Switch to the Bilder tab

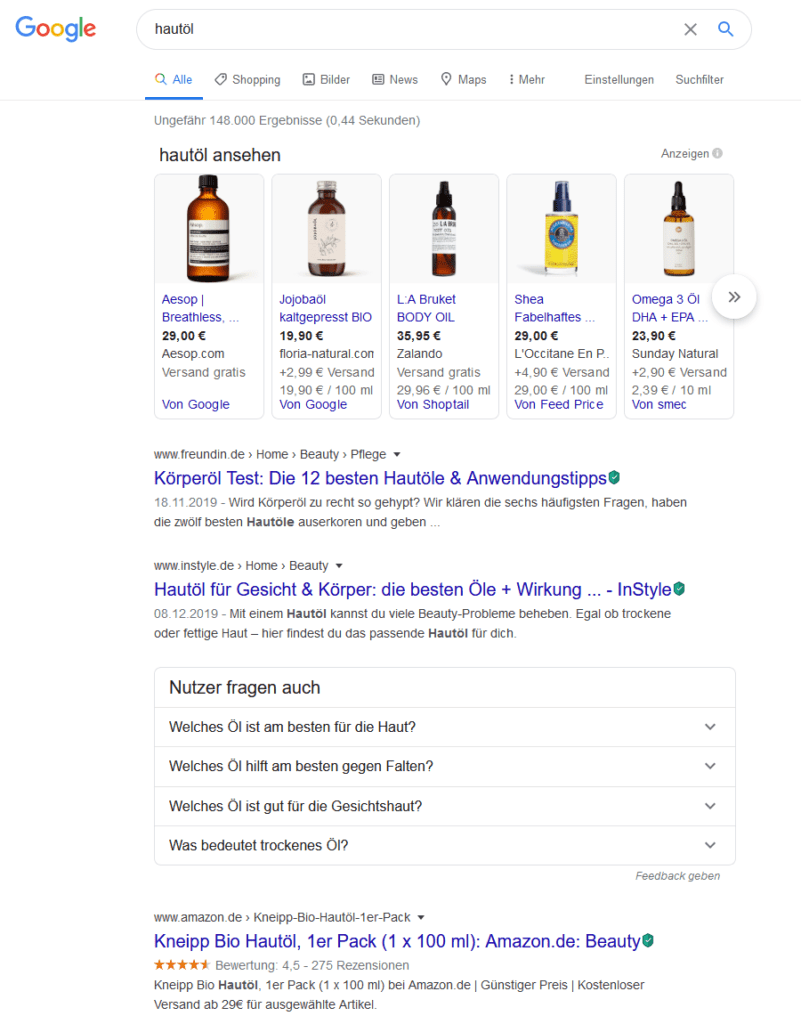click(x=326, y=80)
